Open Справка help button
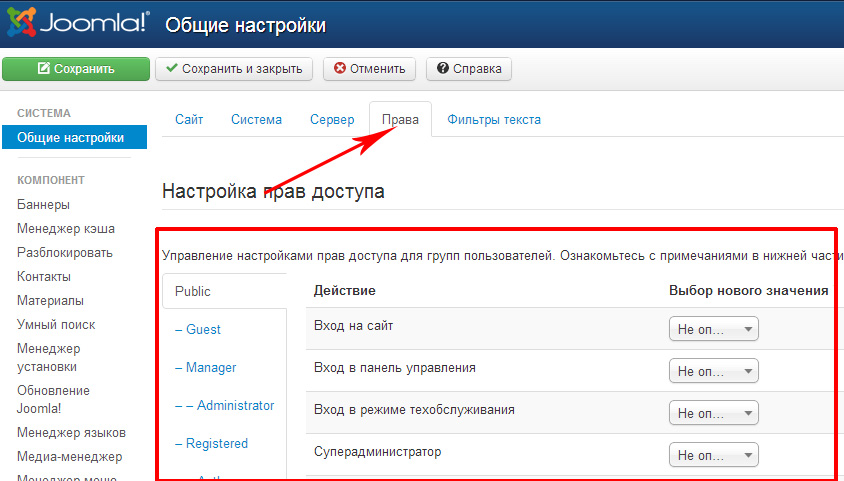Viewport: 844px width, 481px height. 469,69
